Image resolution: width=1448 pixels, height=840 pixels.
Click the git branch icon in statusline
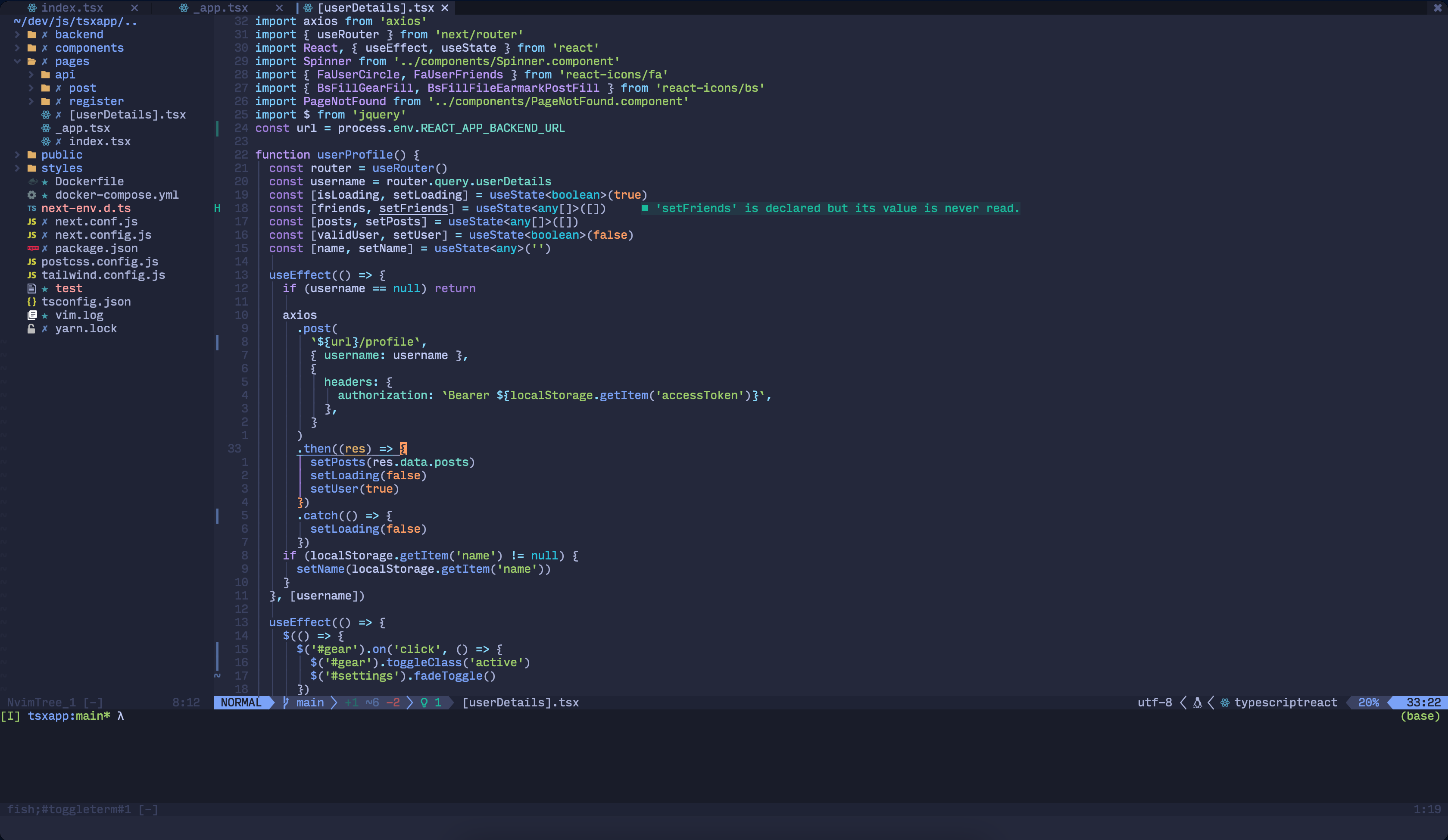click(286, 702)
